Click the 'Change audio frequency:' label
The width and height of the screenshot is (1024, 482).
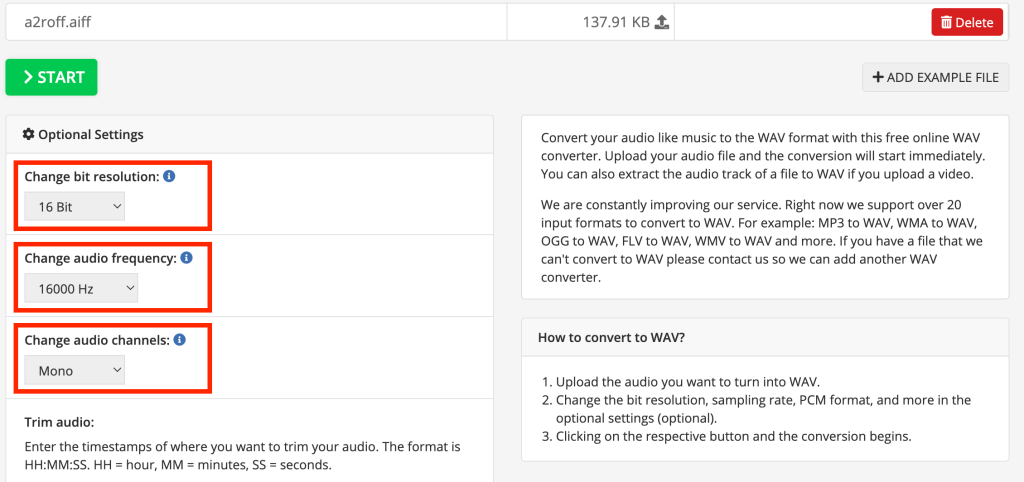pyautogui.click(x=100, y=259)
